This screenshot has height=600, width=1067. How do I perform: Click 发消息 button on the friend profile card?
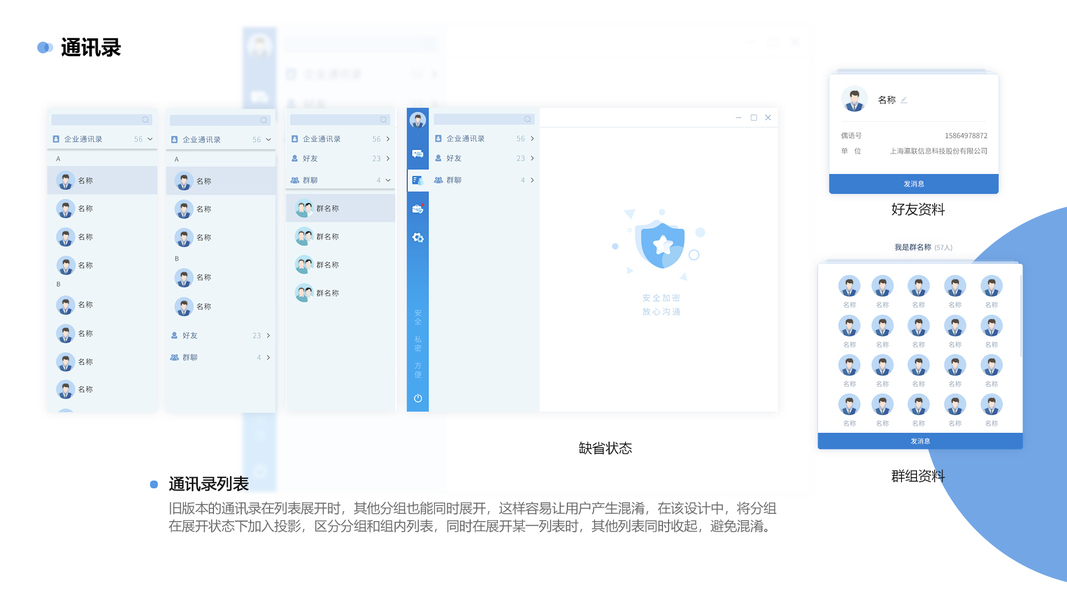(913, 184)
